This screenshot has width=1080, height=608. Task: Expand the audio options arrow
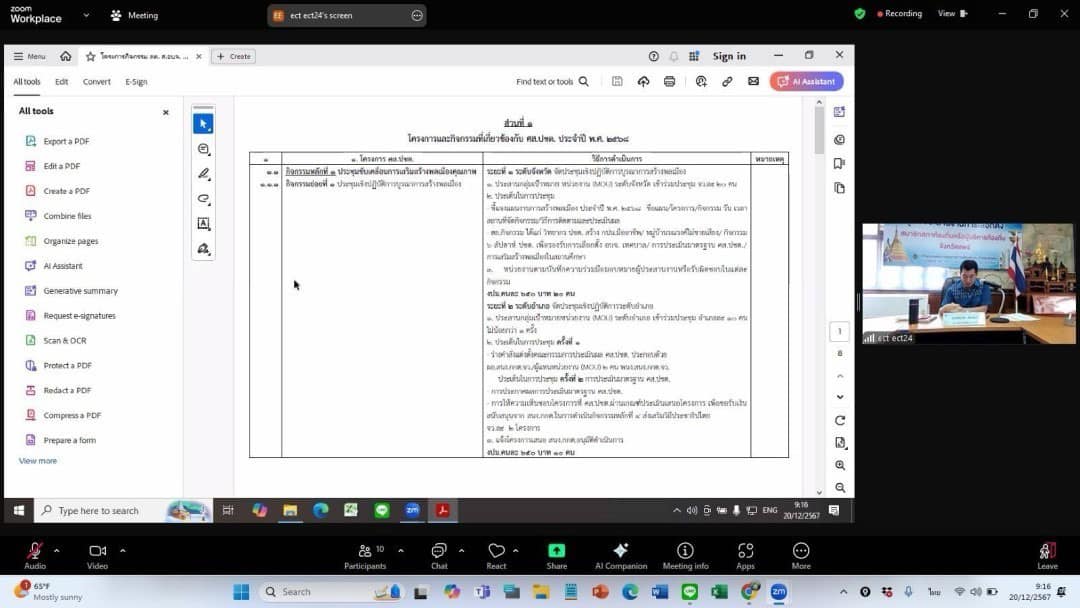[x=56, y=550]
